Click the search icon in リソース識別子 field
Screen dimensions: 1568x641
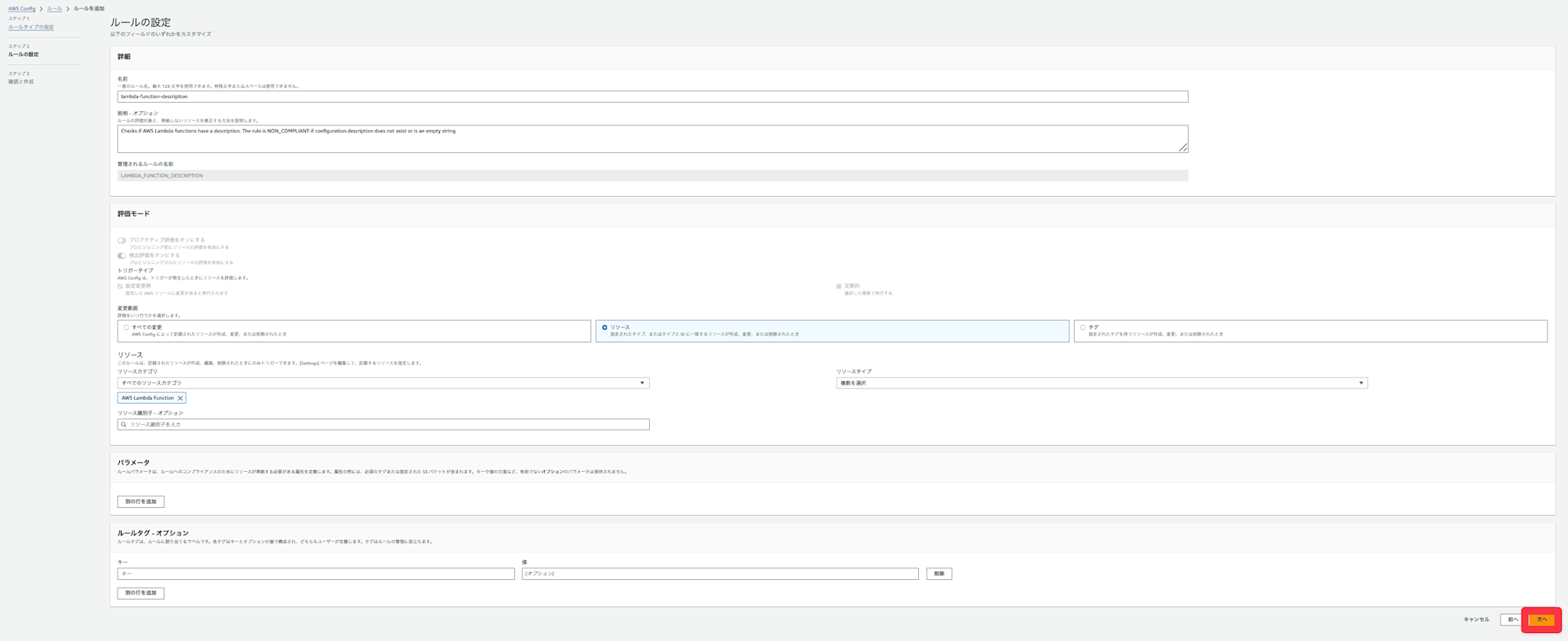(124, 425)
